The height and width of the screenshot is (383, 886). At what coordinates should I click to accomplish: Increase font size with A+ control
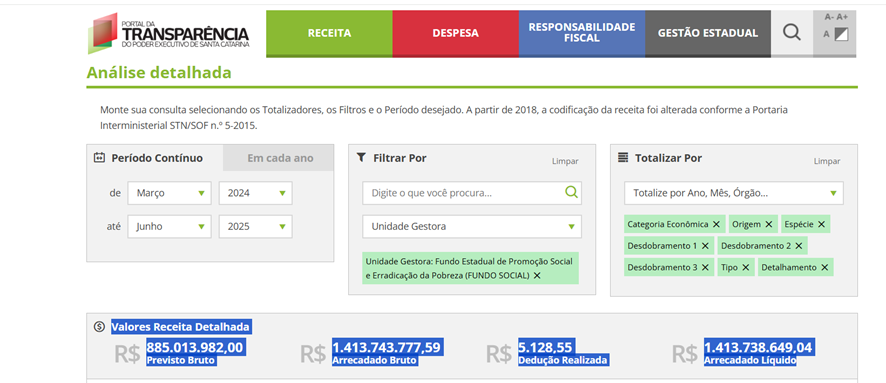coord(842,17)
